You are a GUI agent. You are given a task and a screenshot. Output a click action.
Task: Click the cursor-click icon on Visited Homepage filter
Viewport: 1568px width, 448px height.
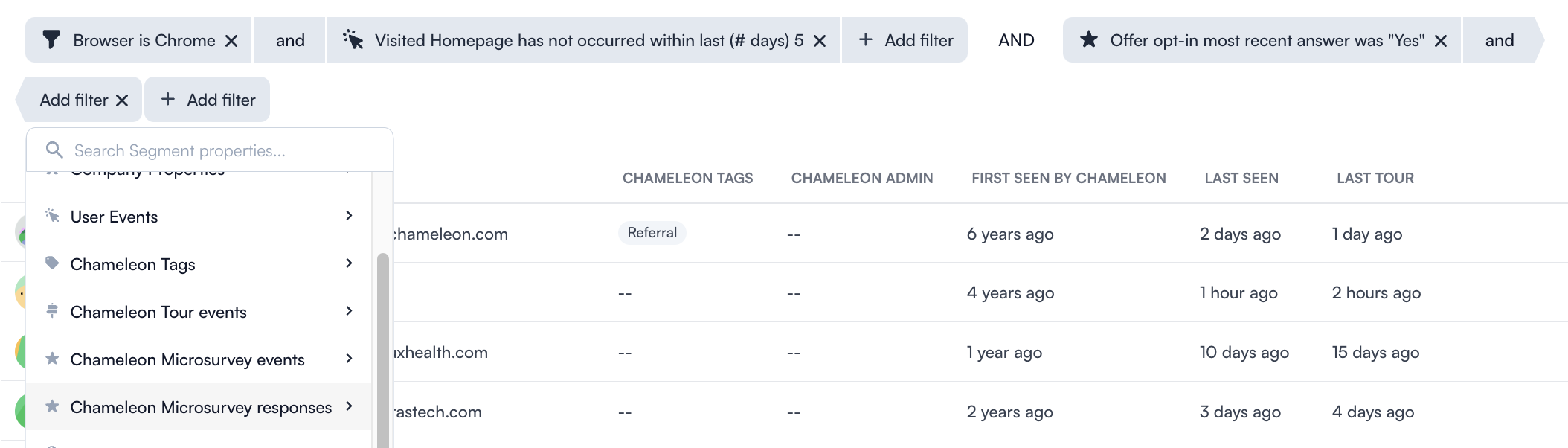pos(353,40)
